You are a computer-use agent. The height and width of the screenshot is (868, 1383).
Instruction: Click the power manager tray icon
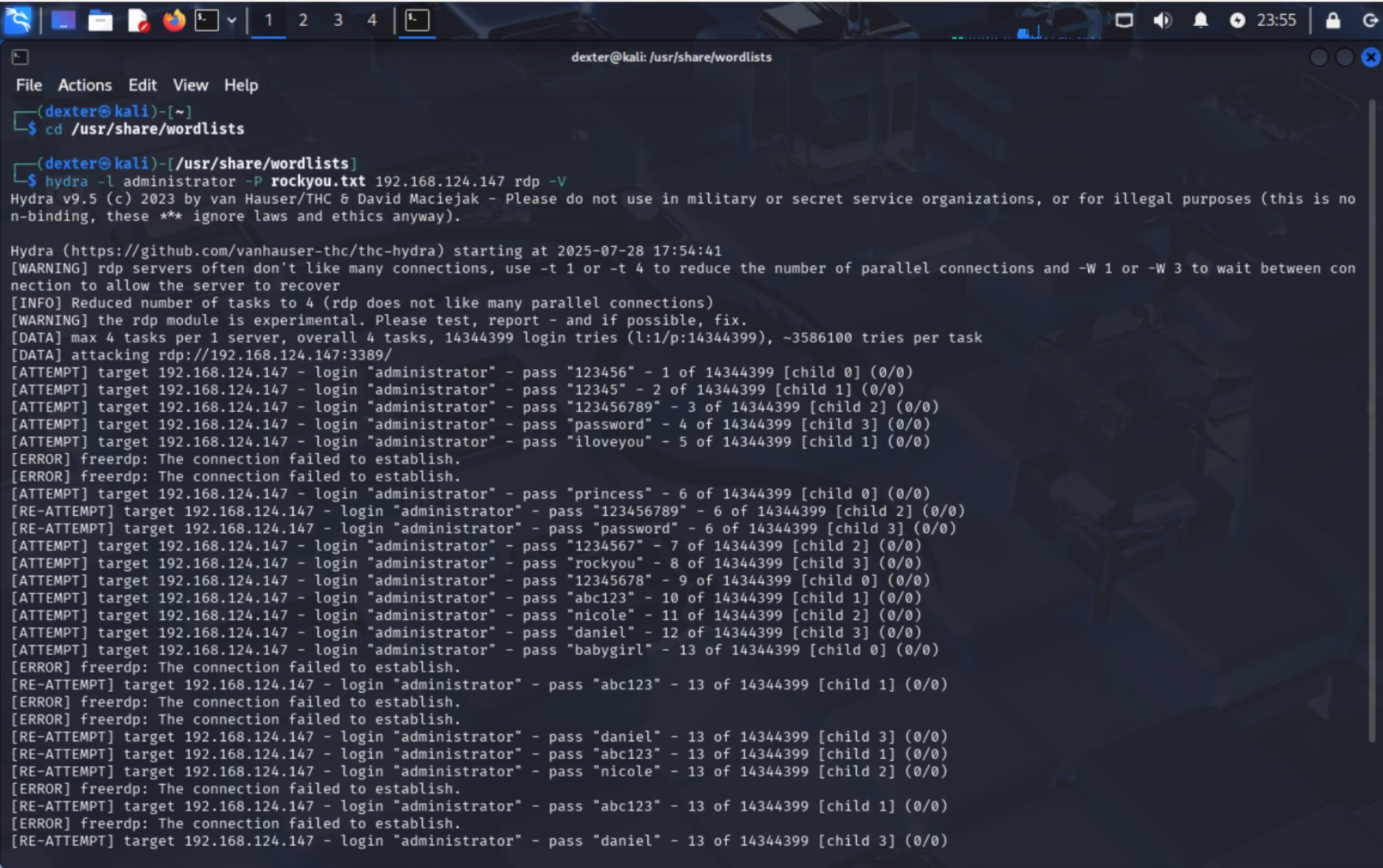click(x=1238, y=20)
